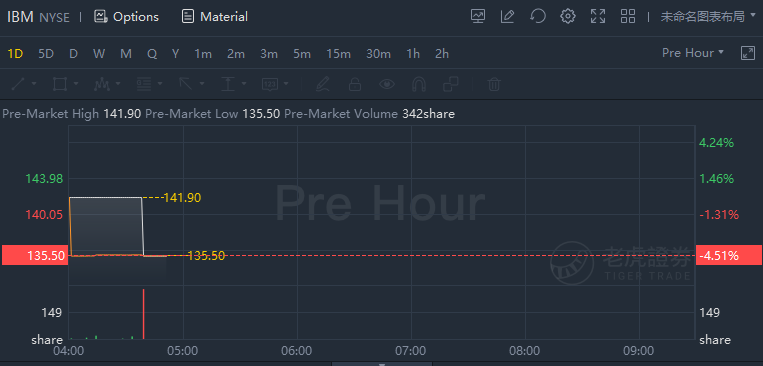Toggle the lock drawings icon
Image resolution: width=763 pixels, height=366 pixels.
(355, 85)
